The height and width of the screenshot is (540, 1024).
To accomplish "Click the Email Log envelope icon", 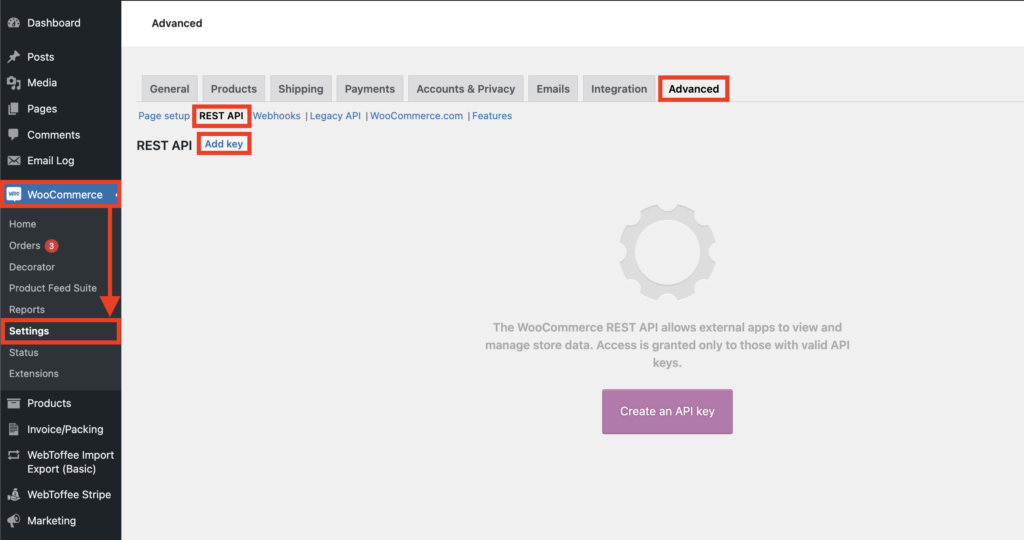I will (14, 161).
